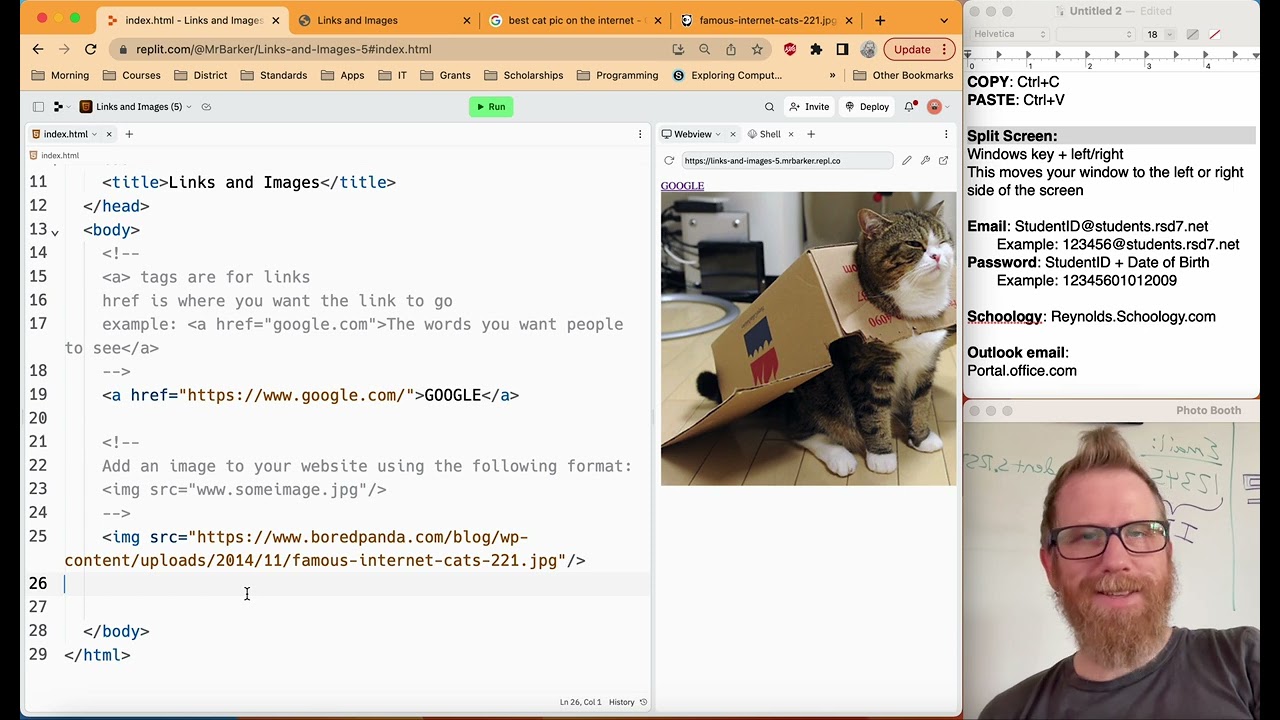This screenshot has width=1280, height=720.
Task: Click the Deploy button
Action: pos(866,107)
